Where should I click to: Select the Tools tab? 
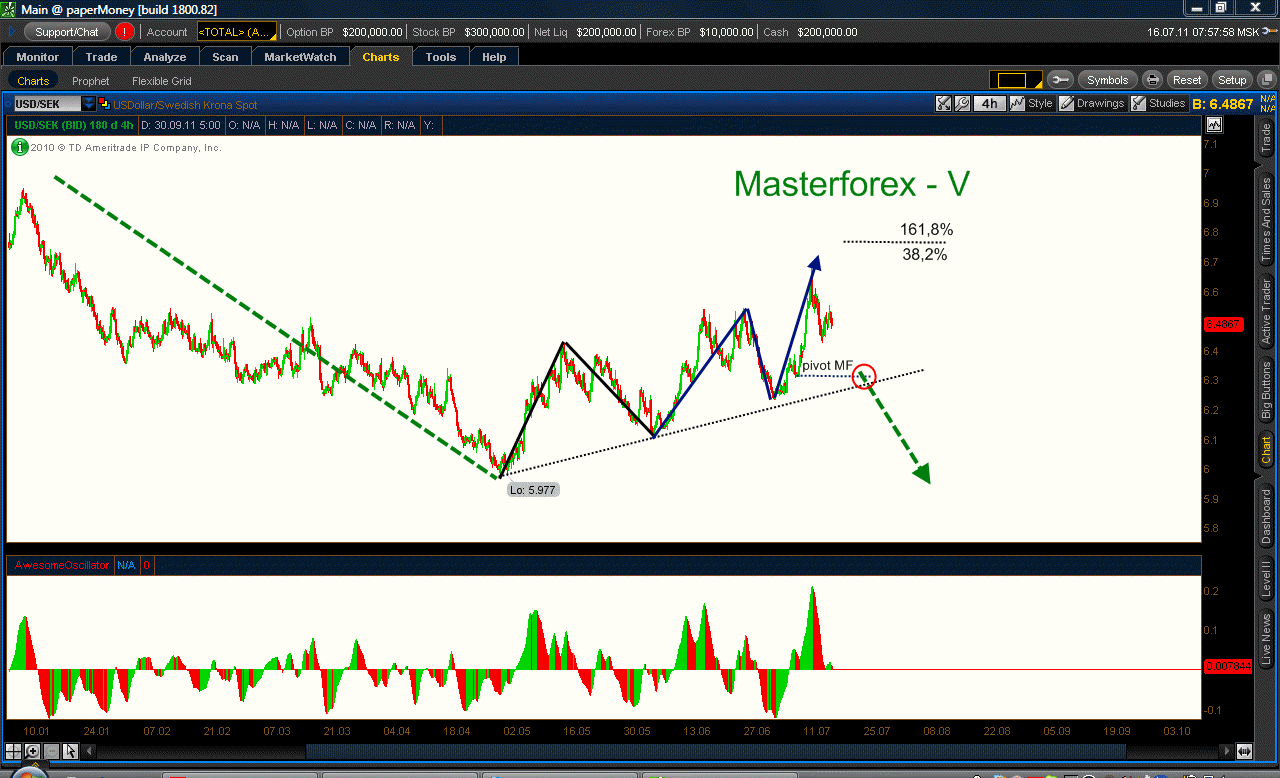pyautogui.click(x=441, y=57)
